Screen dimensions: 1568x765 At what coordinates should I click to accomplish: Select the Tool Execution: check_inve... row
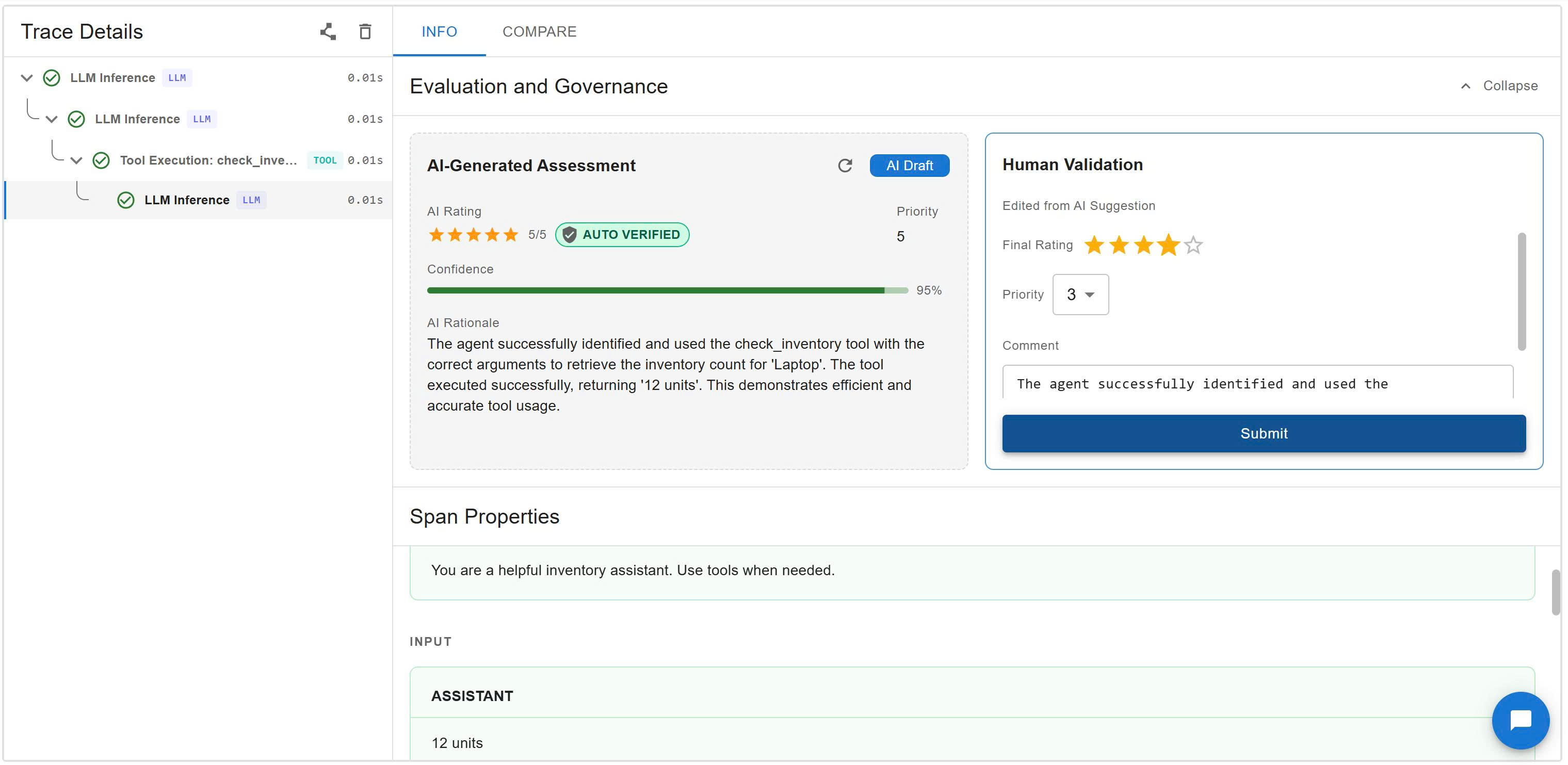pos(199,160)
